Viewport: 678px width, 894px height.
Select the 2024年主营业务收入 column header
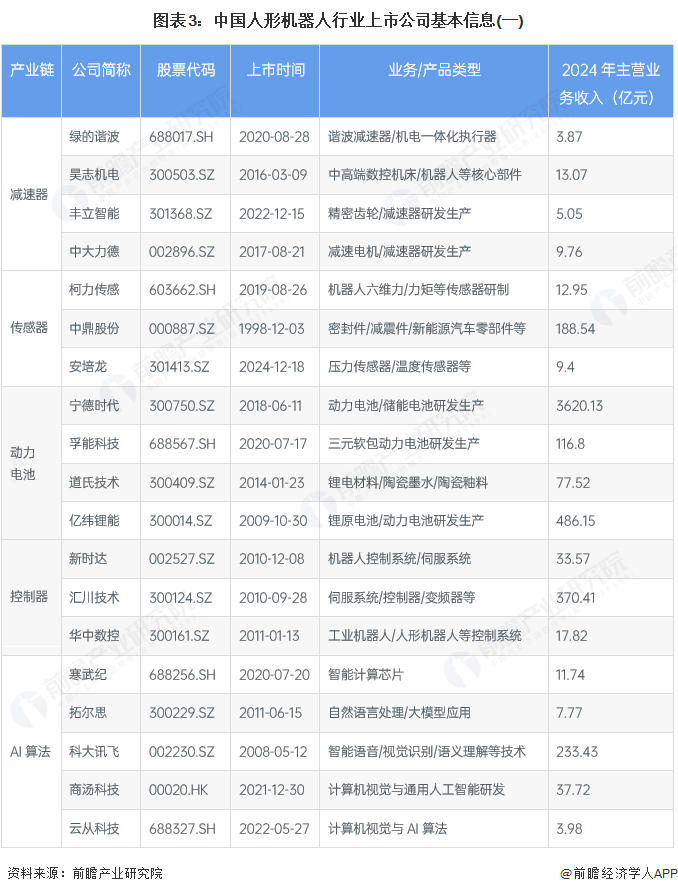coord(610,83)
